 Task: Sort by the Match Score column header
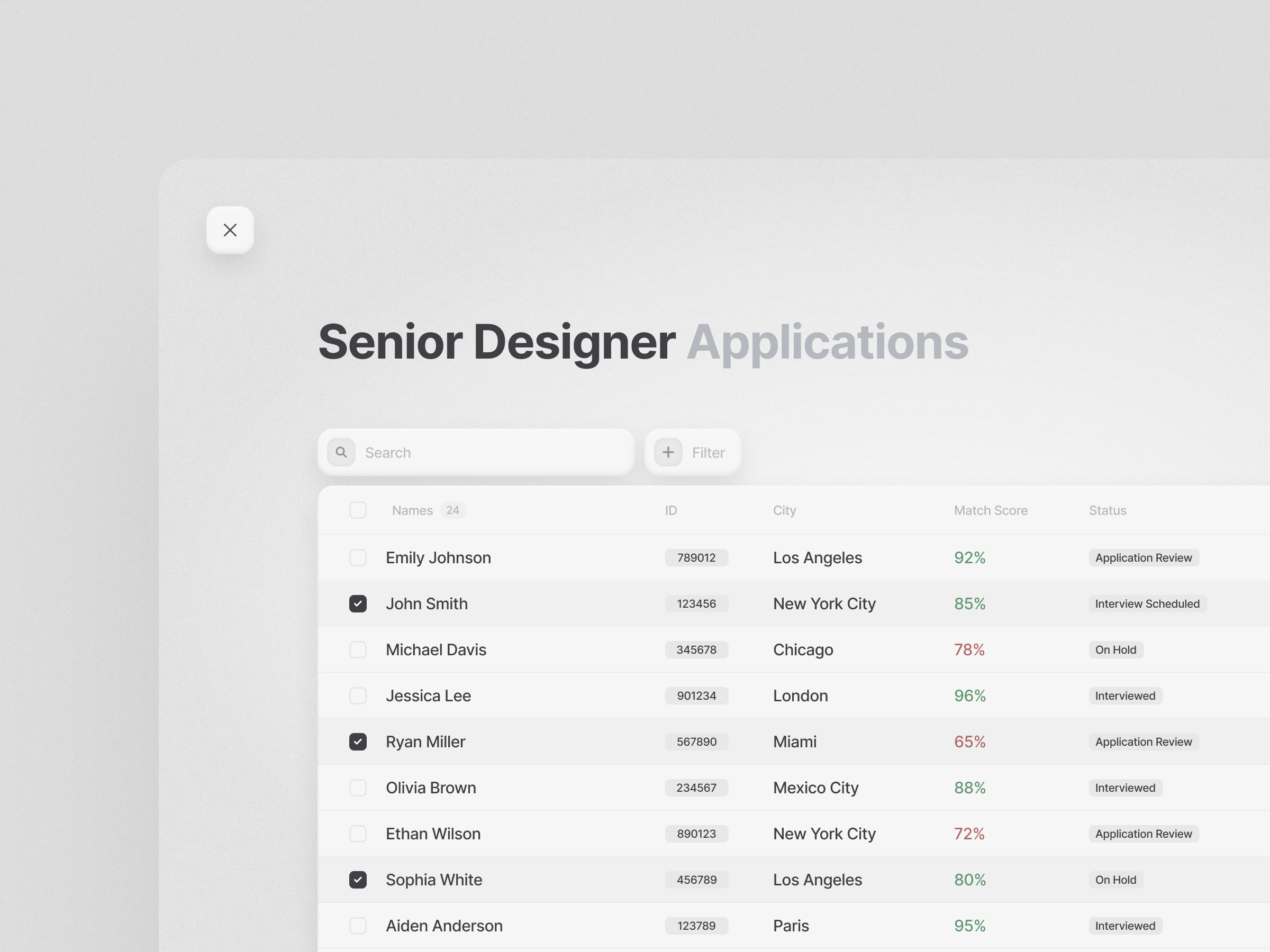991,510
